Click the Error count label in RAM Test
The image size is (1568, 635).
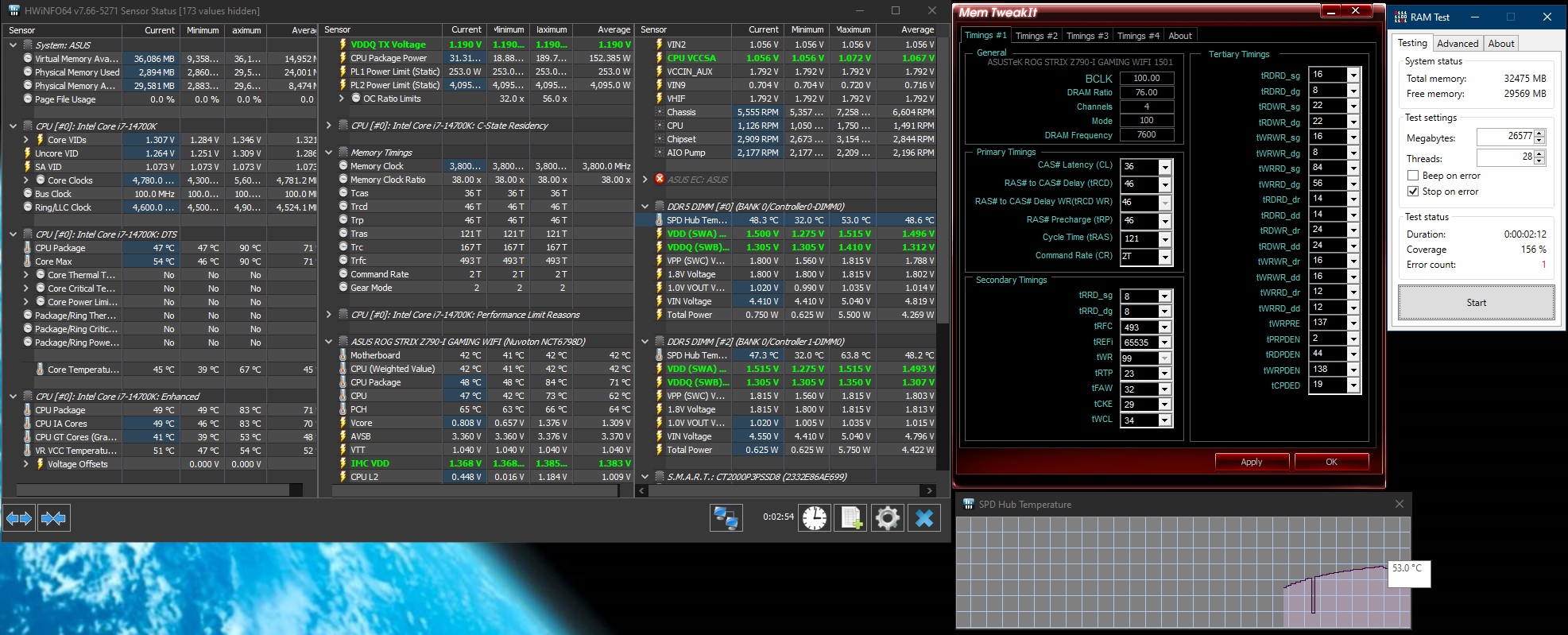[x=1431, y=265]
